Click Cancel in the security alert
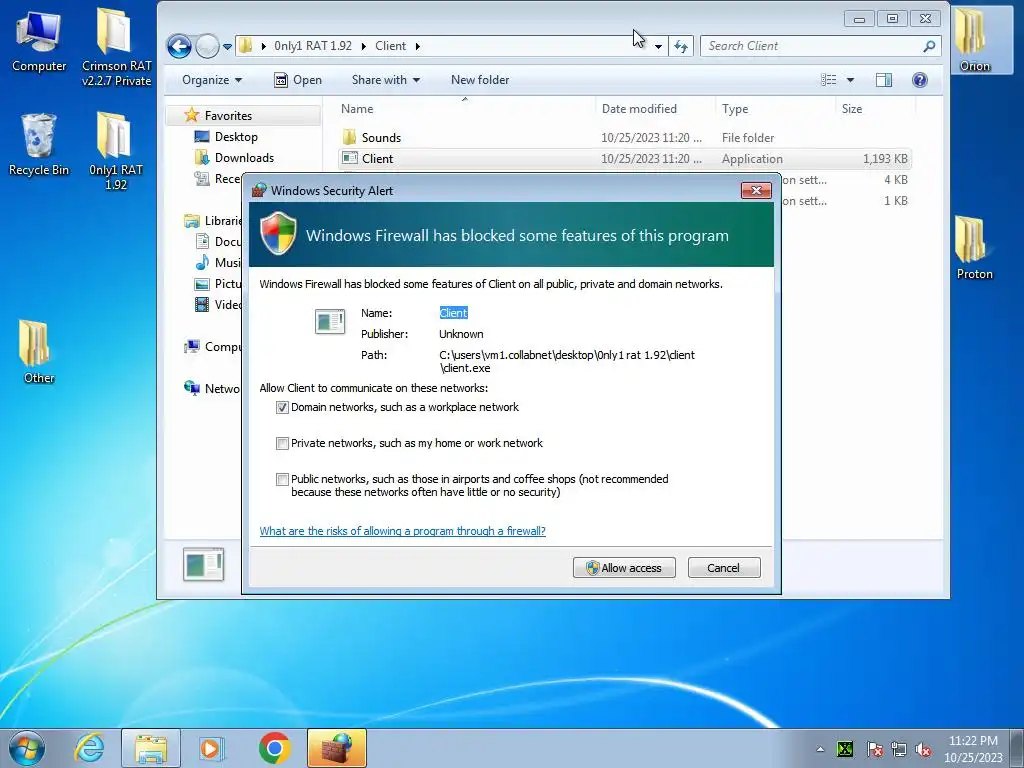 [x=724, y=568]
